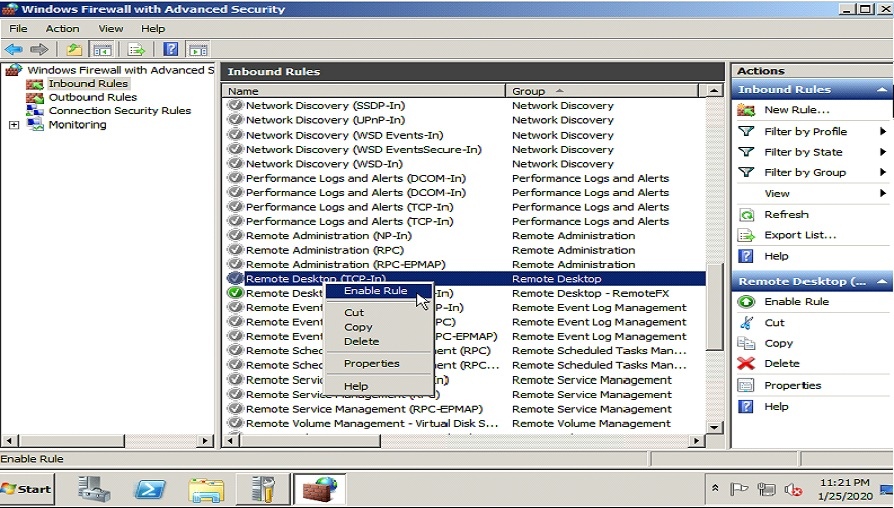Screen dimensions: 894x508
Task: Sort by the Name column header
Action: 363,91
